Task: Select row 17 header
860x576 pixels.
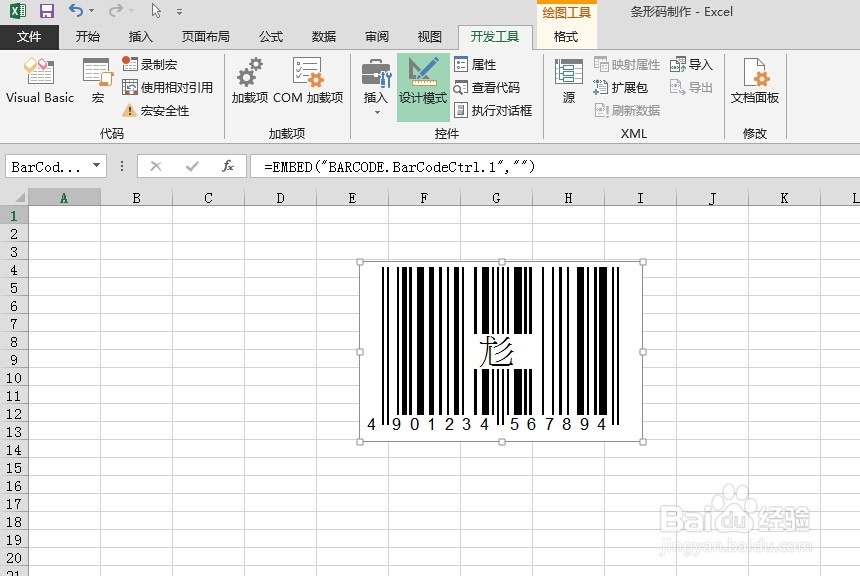Action: 14,504
